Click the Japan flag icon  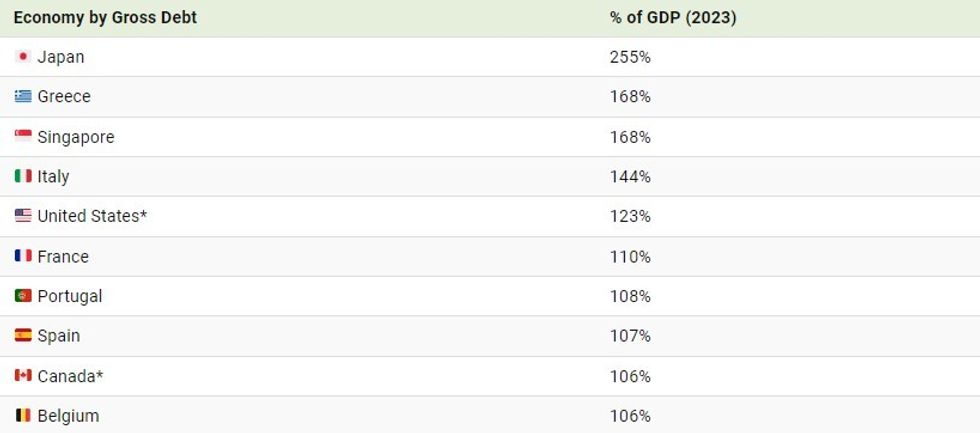(x=23, y=57)
